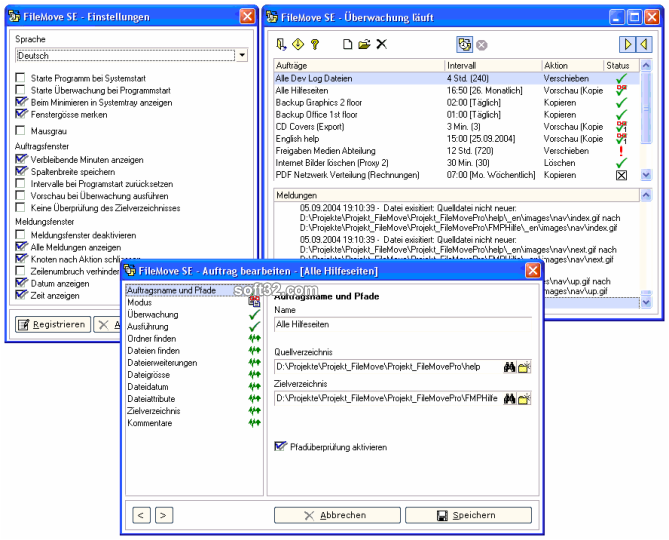Click green checkmark next to Ausführung
This screenshot has width=669, height=540.
click(254, 327)
